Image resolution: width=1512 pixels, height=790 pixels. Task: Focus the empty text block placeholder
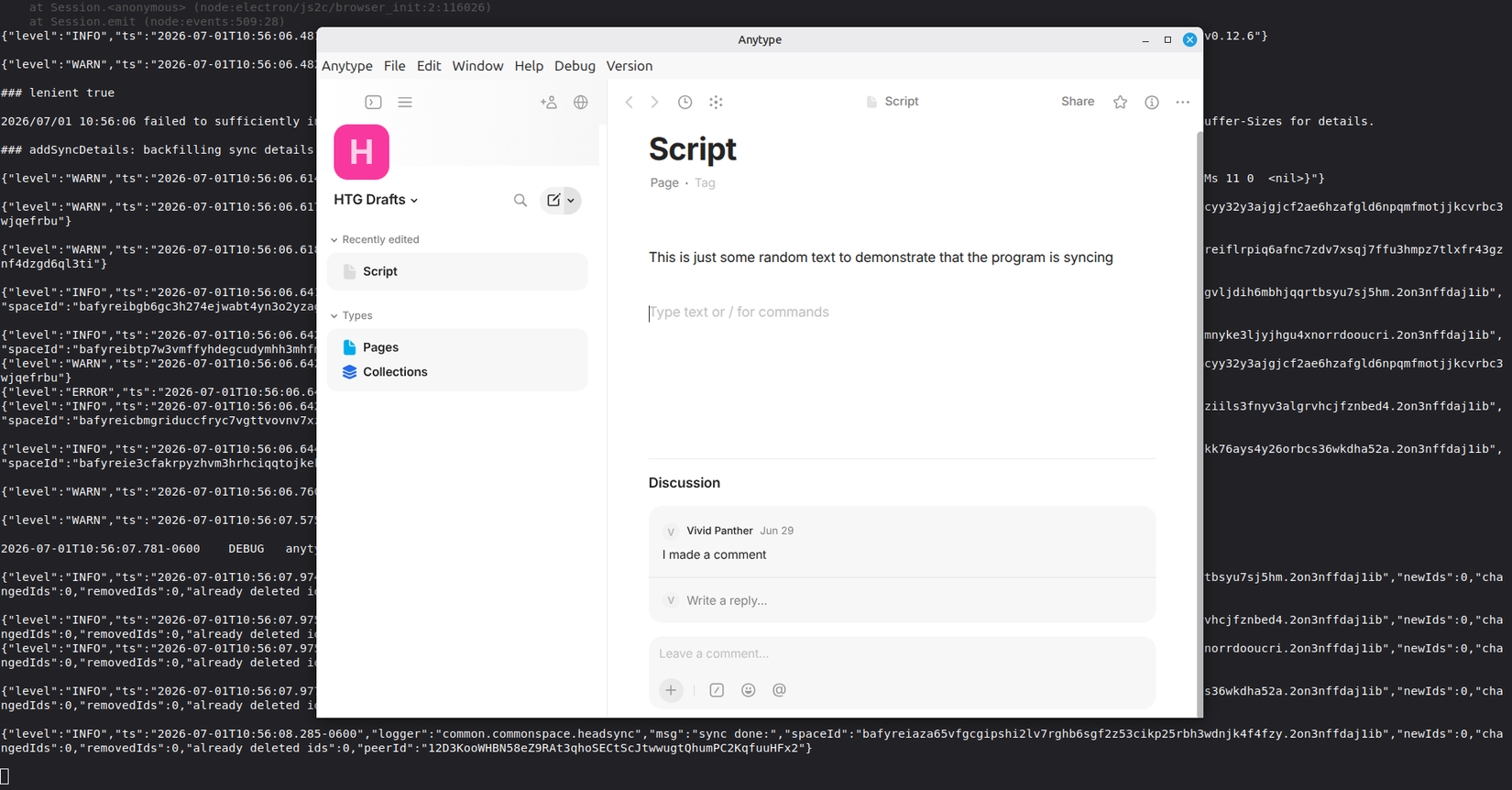[739, 313]
